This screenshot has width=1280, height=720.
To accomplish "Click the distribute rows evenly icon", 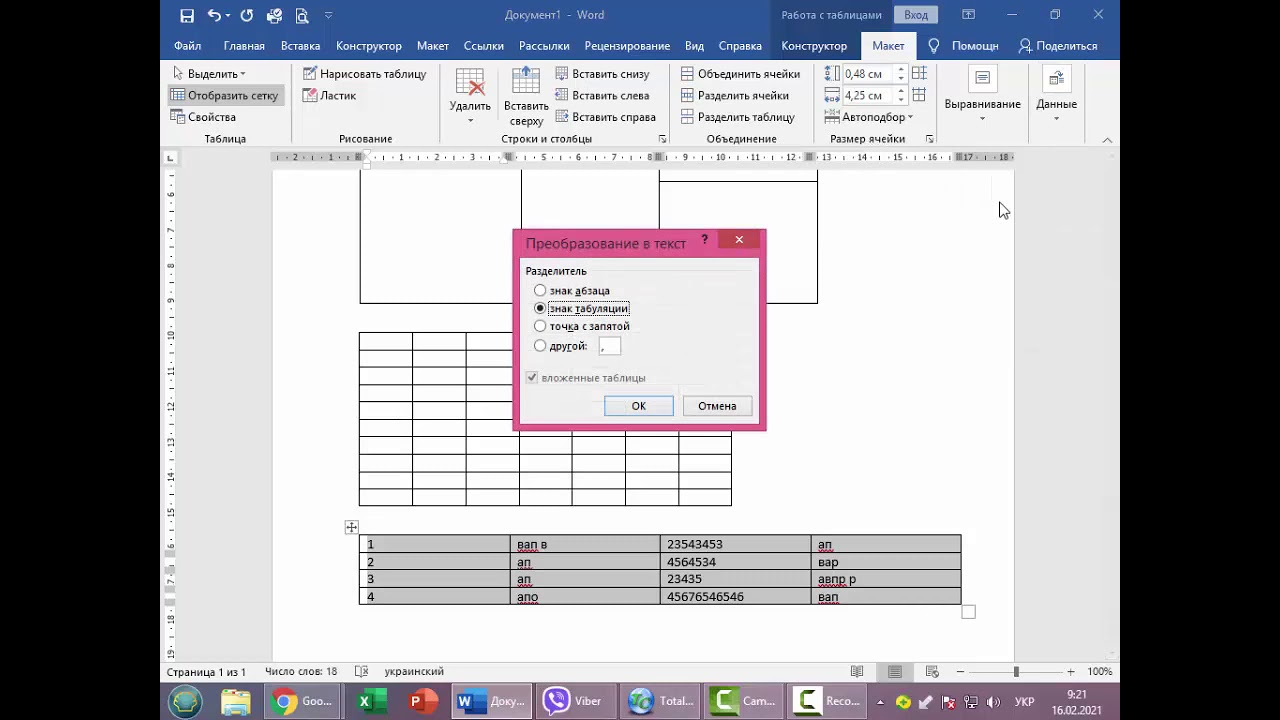I will point(919,74).
